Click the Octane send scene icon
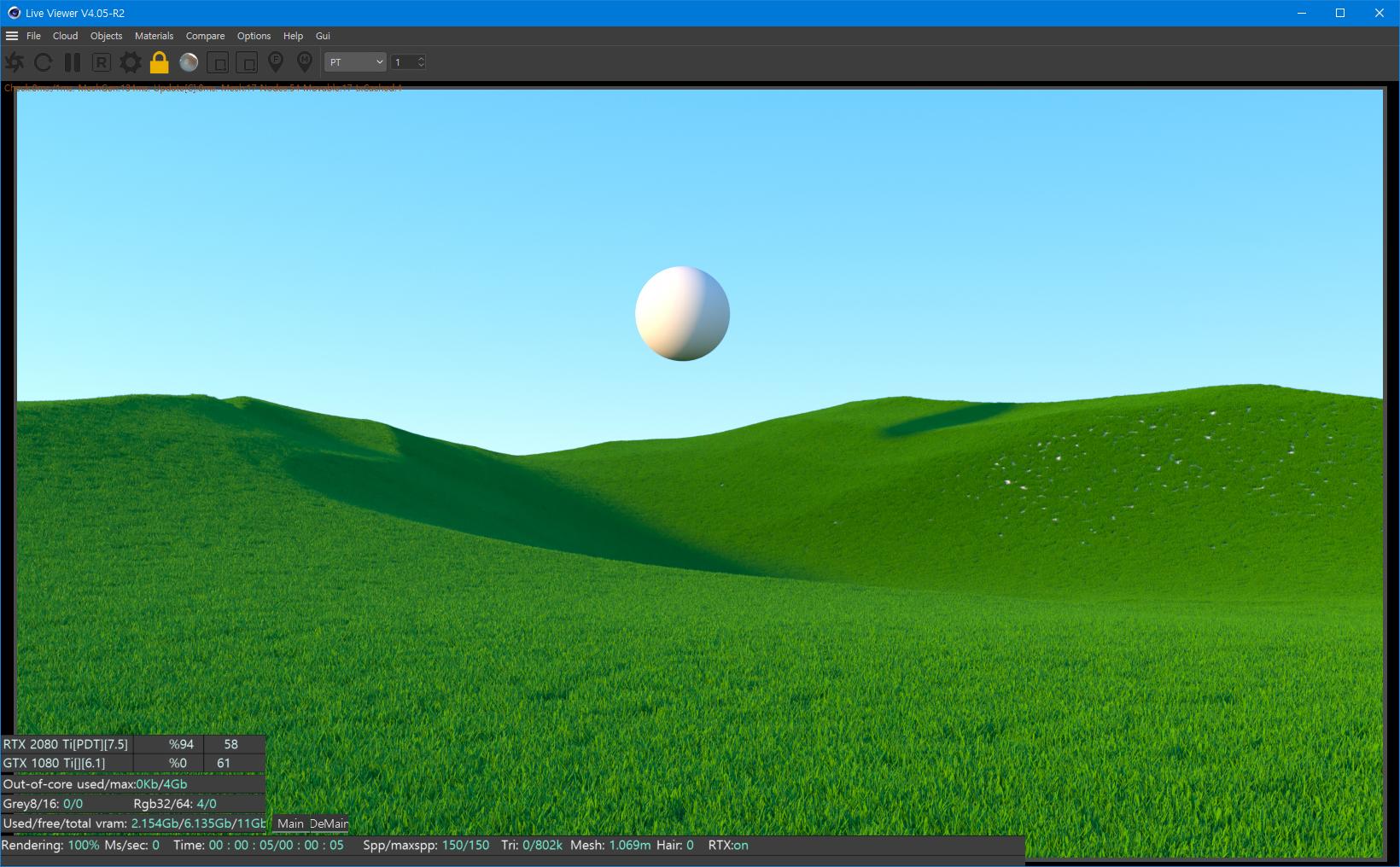The width and height of the screenshot is (1400, 867). point(15,62)
